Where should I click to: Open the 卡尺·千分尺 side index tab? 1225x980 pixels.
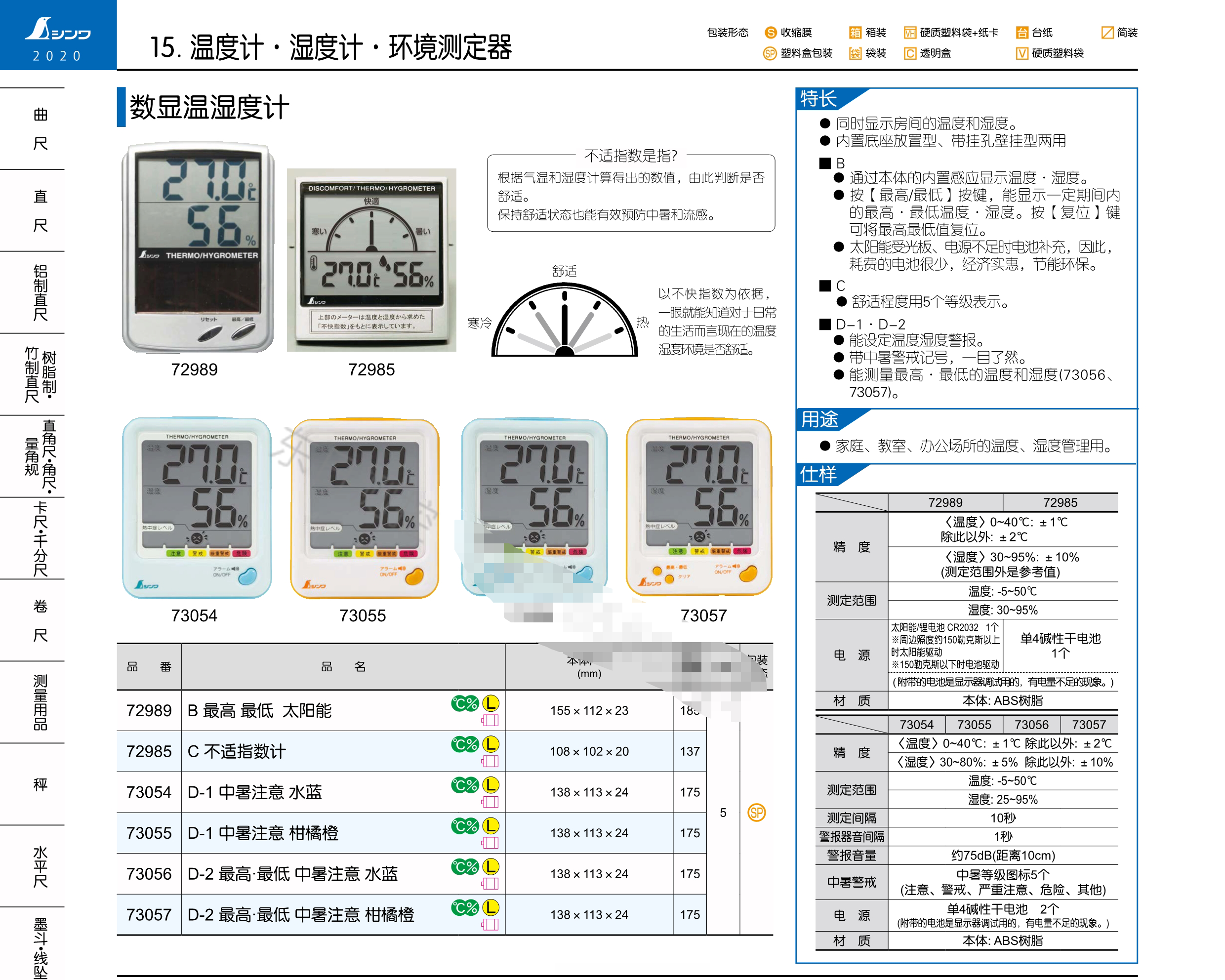tap(33, 538)
